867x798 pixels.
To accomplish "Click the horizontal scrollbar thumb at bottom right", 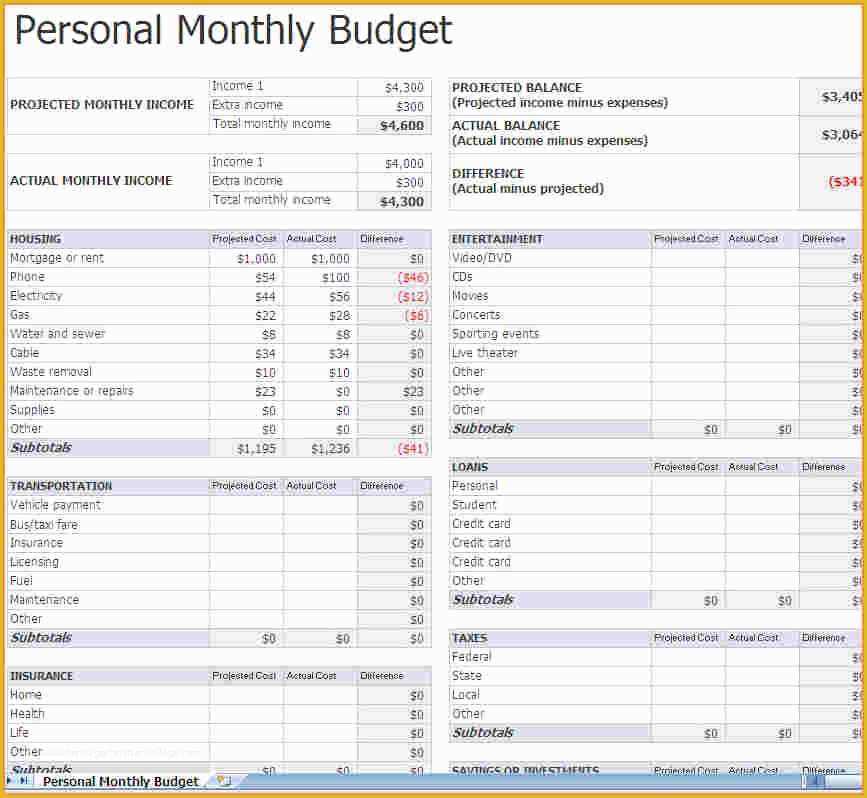I will pos(814,781).
